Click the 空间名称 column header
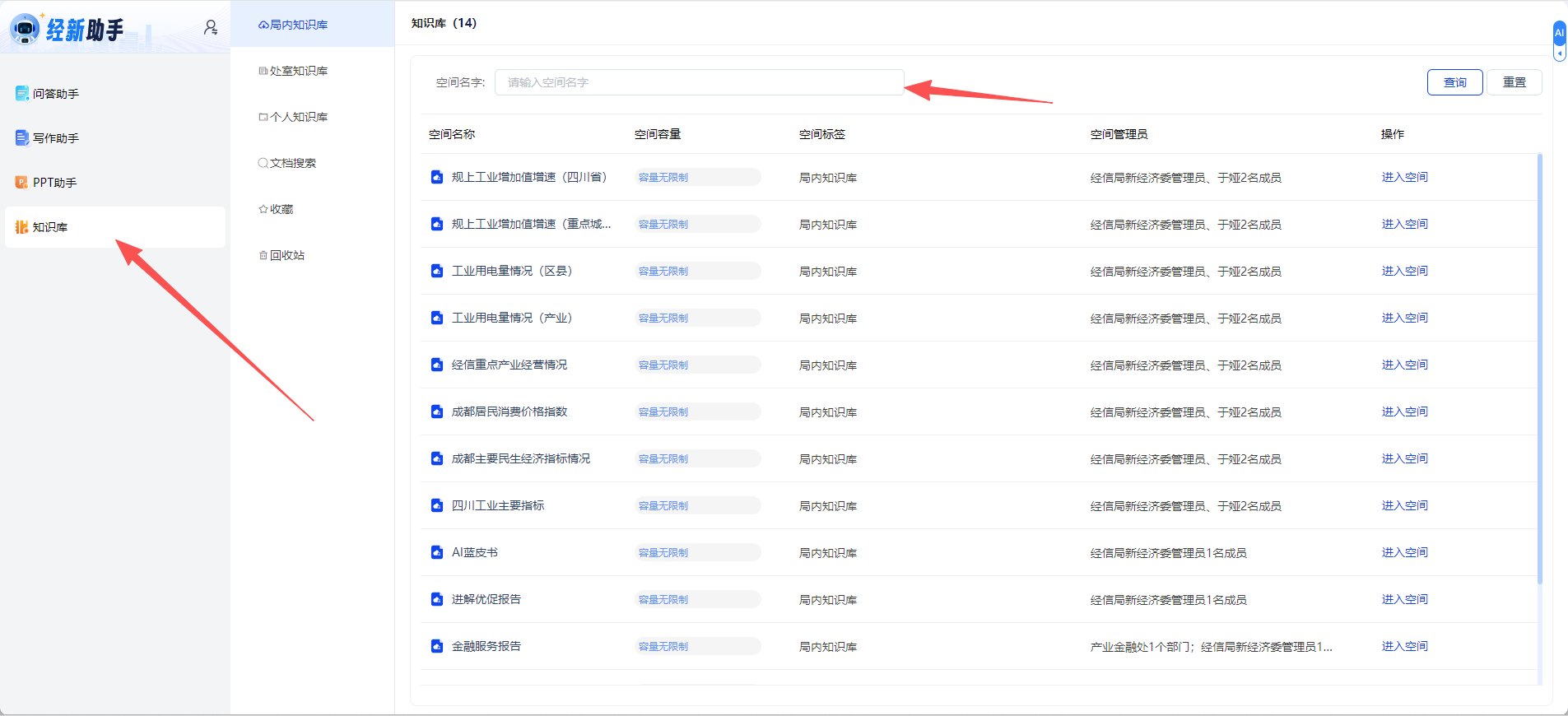Screen dimensions: 1568x716 click(451, 134)
